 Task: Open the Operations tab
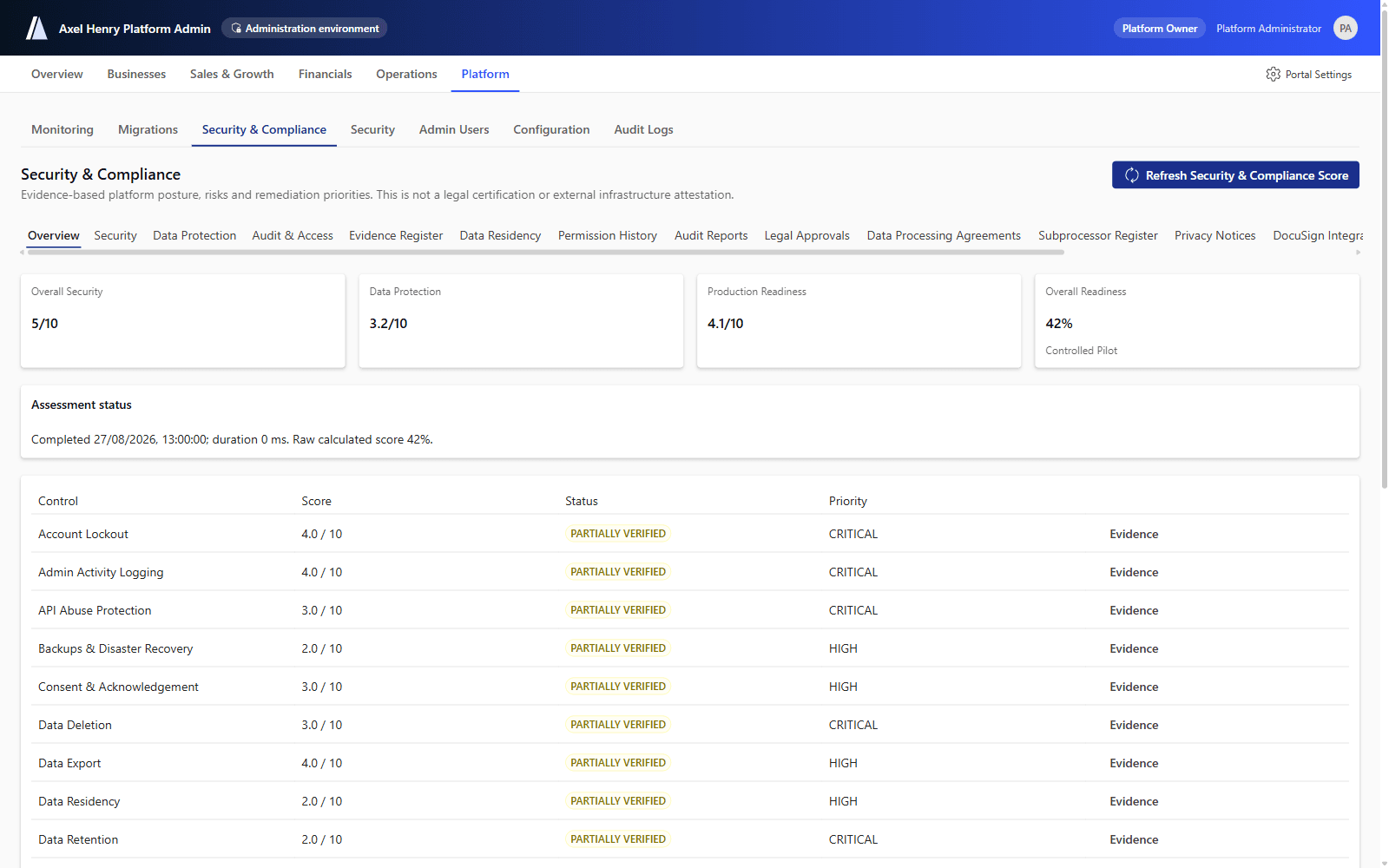click(406, 75)
